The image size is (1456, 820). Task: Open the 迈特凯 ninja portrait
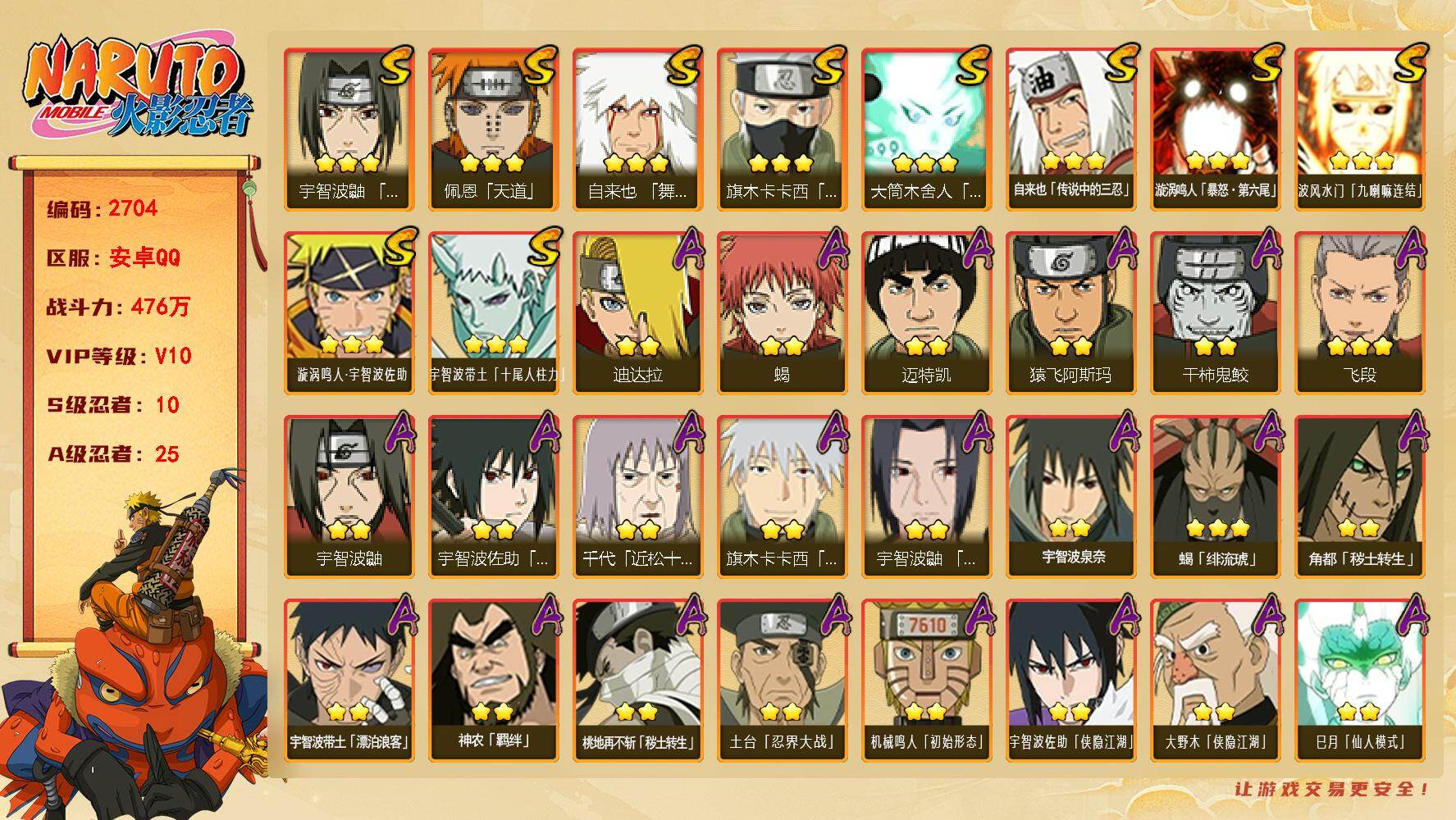pyautogui.click(x=926, y=313)
